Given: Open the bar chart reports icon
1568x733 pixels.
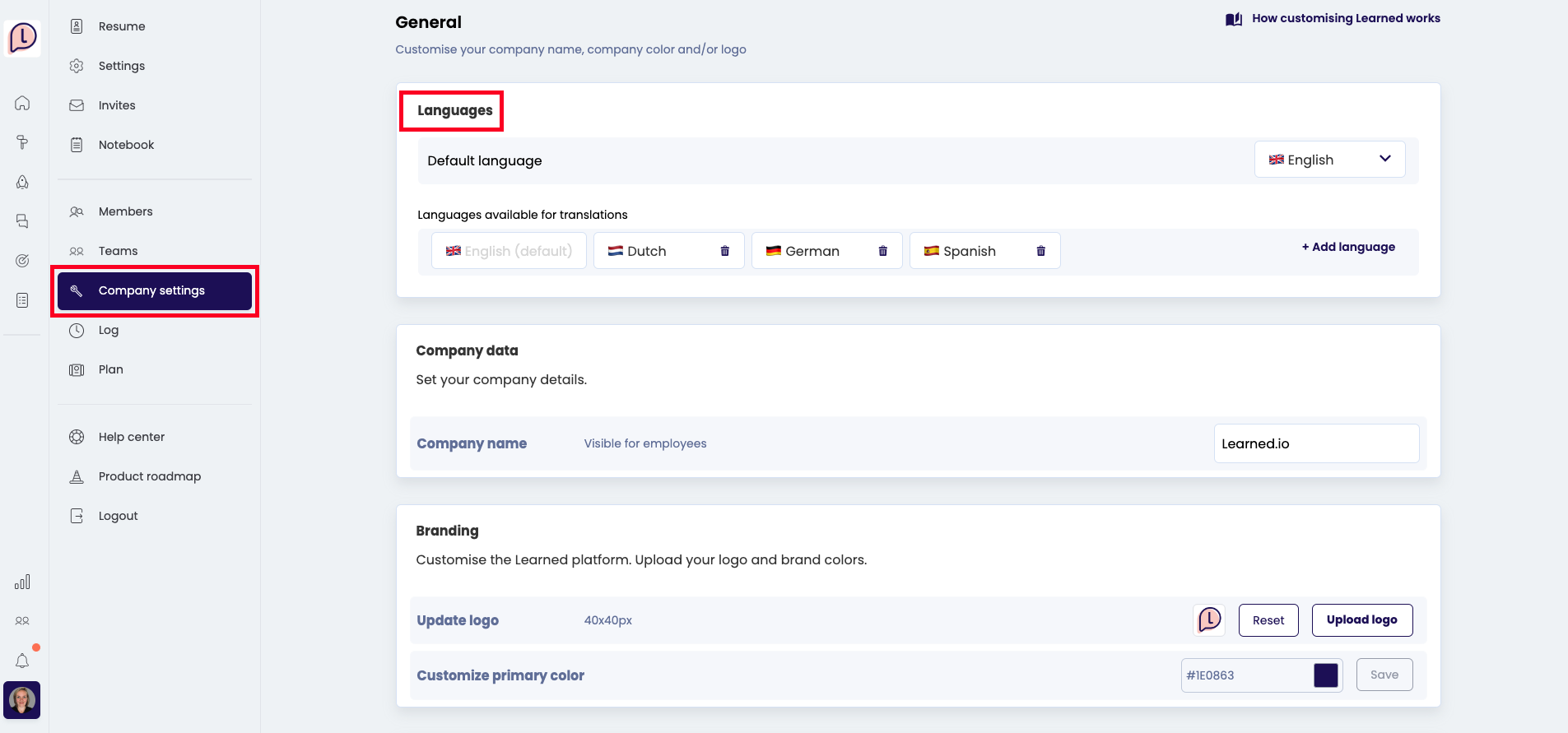Looking at the screenshot, I should (x=22, y=582).
